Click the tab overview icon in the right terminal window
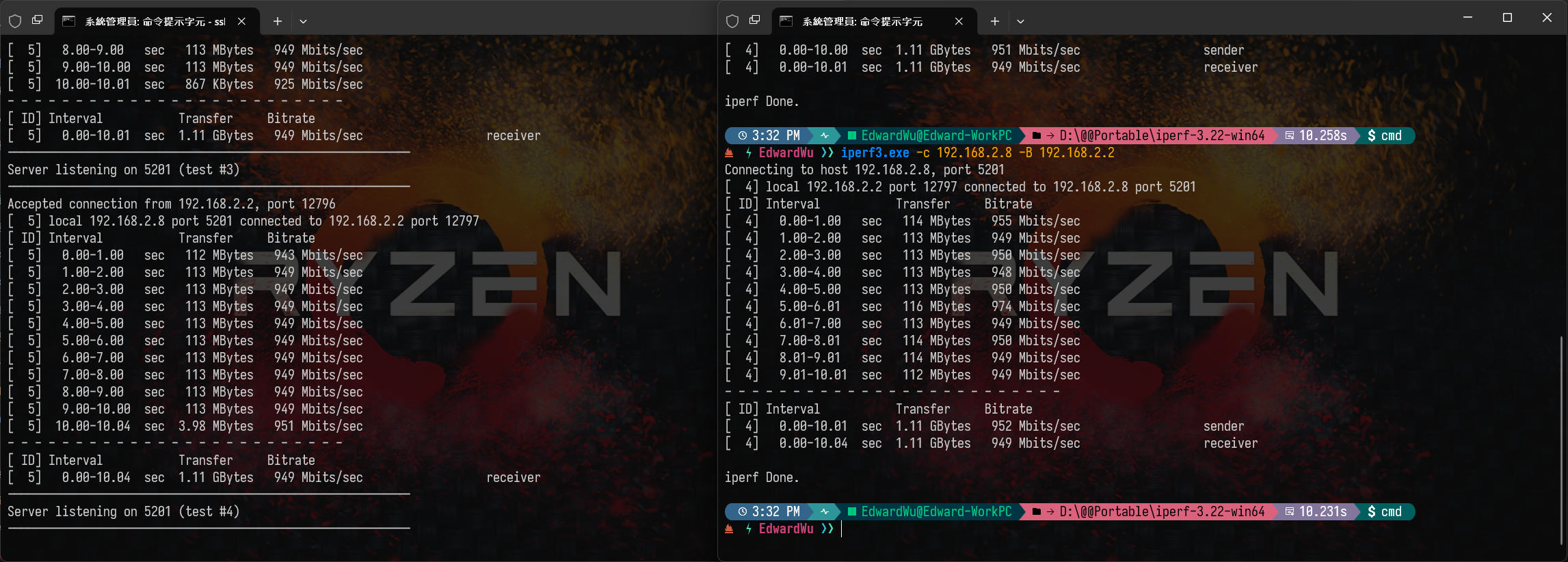1568x562 pixels. [755, 21]
